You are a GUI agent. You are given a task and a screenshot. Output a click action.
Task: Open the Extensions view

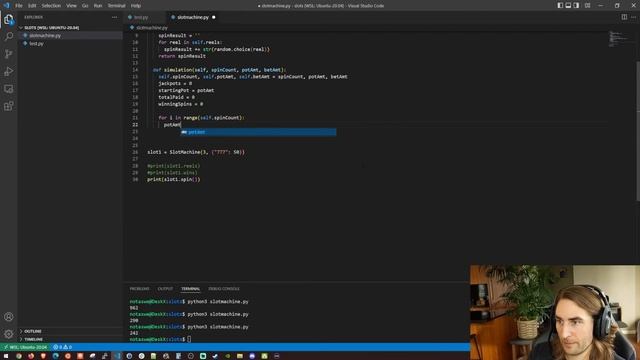pyautogui.click(x=9, y=106)
